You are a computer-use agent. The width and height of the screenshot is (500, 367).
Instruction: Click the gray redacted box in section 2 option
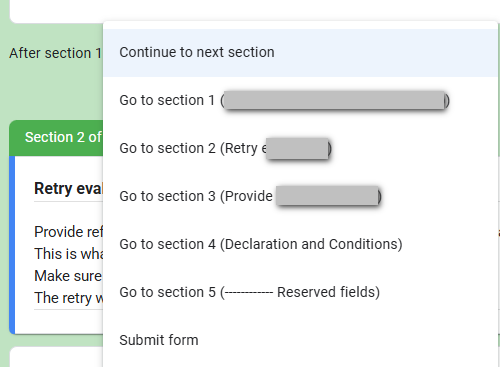[x=297, y=148]
